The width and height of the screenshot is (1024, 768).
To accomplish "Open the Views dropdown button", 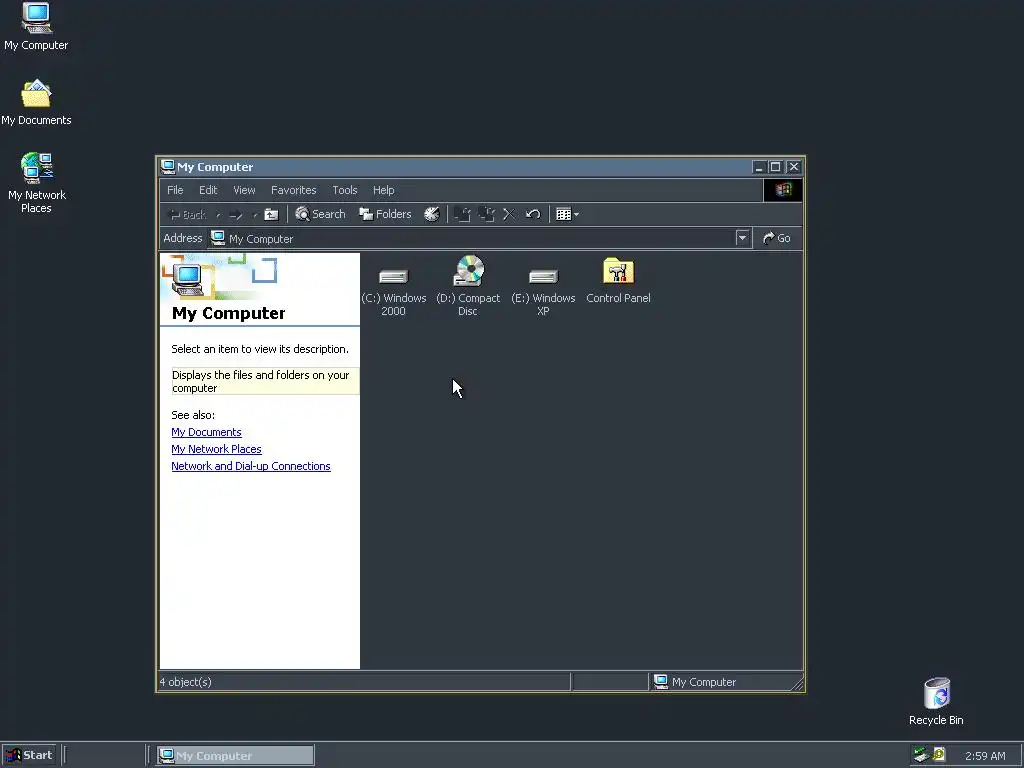I will [567, 214].
